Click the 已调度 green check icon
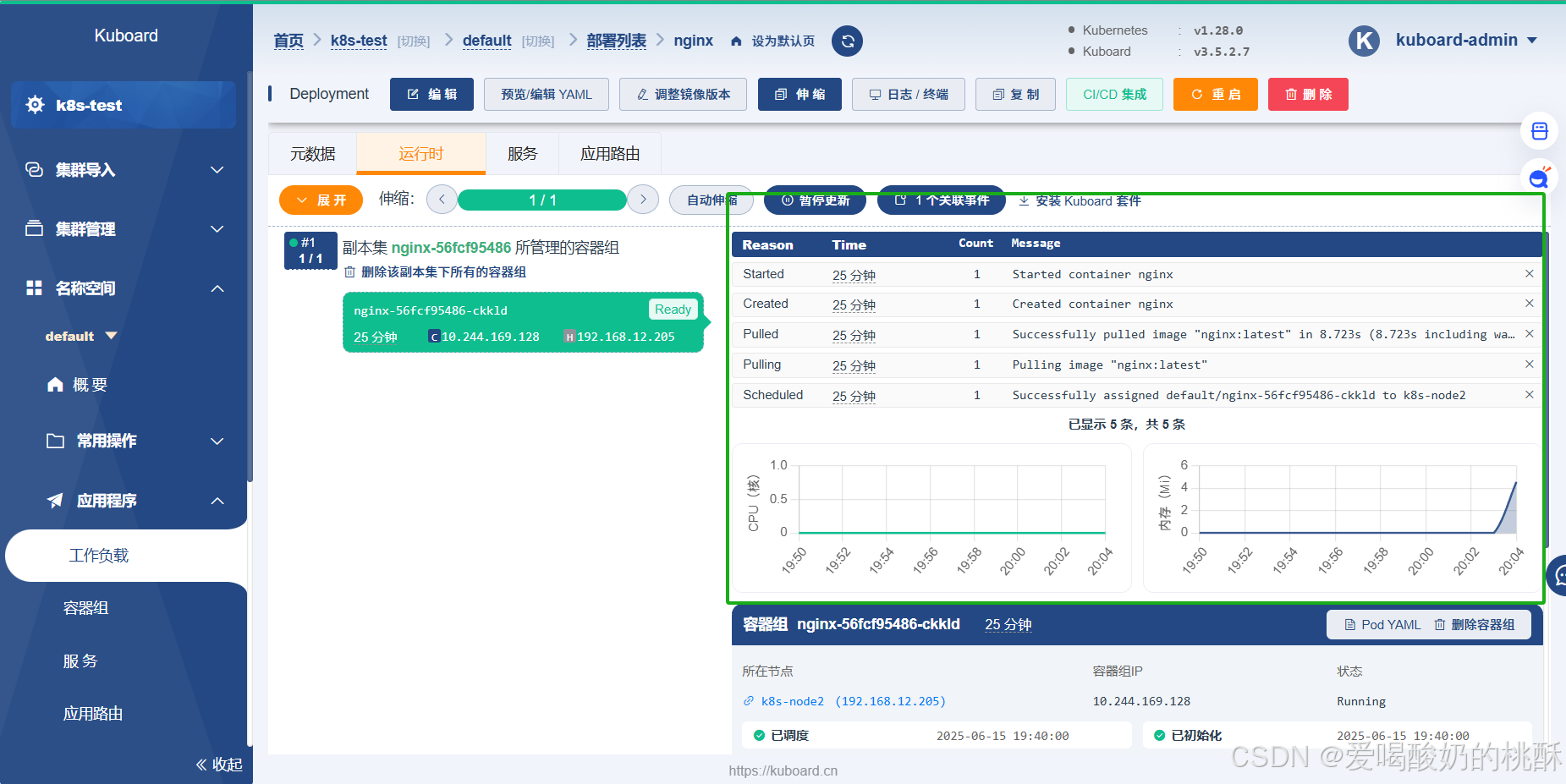 pos(759,735)
